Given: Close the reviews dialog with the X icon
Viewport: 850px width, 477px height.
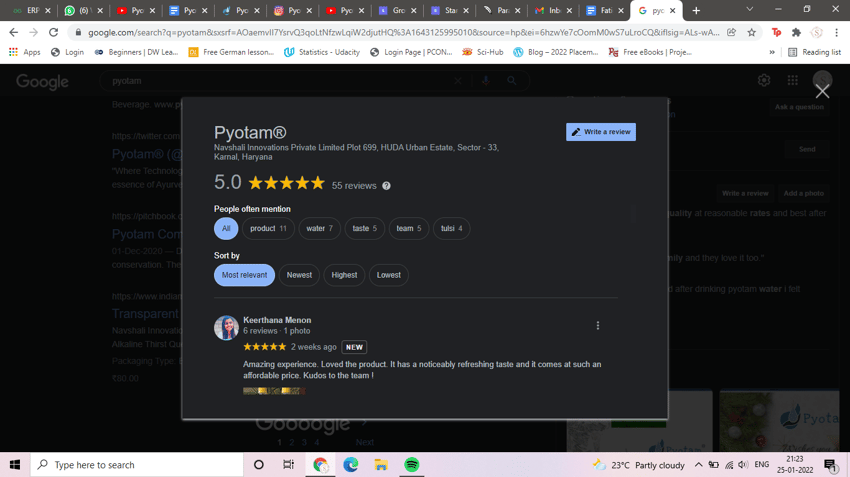Looking at the screenshot, I should click(x=822, y=91).
